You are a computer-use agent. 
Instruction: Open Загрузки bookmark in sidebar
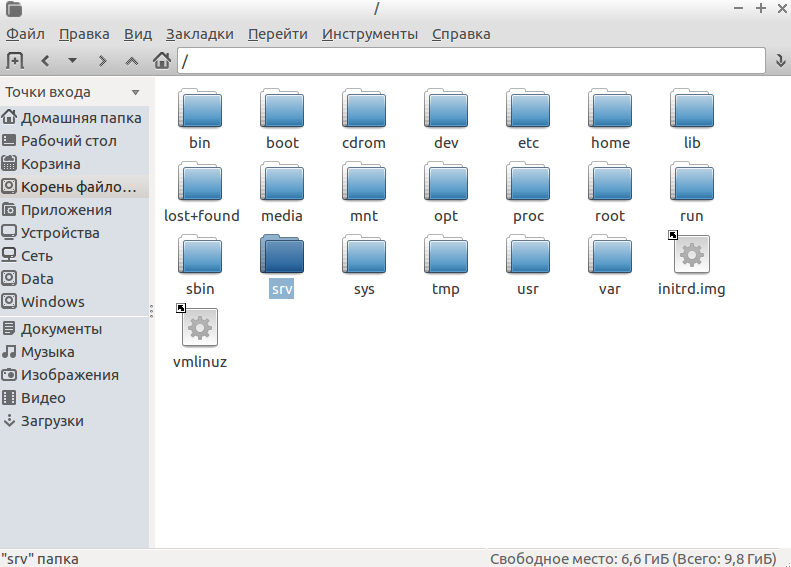coord(74,421)
